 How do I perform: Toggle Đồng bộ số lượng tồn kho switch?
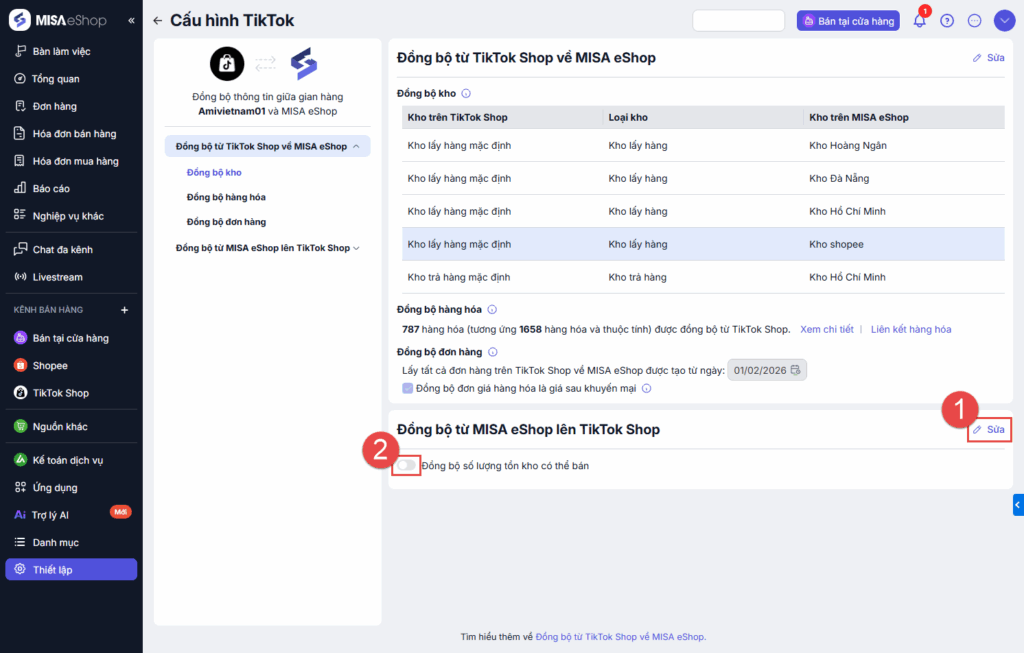click(406, 465)
